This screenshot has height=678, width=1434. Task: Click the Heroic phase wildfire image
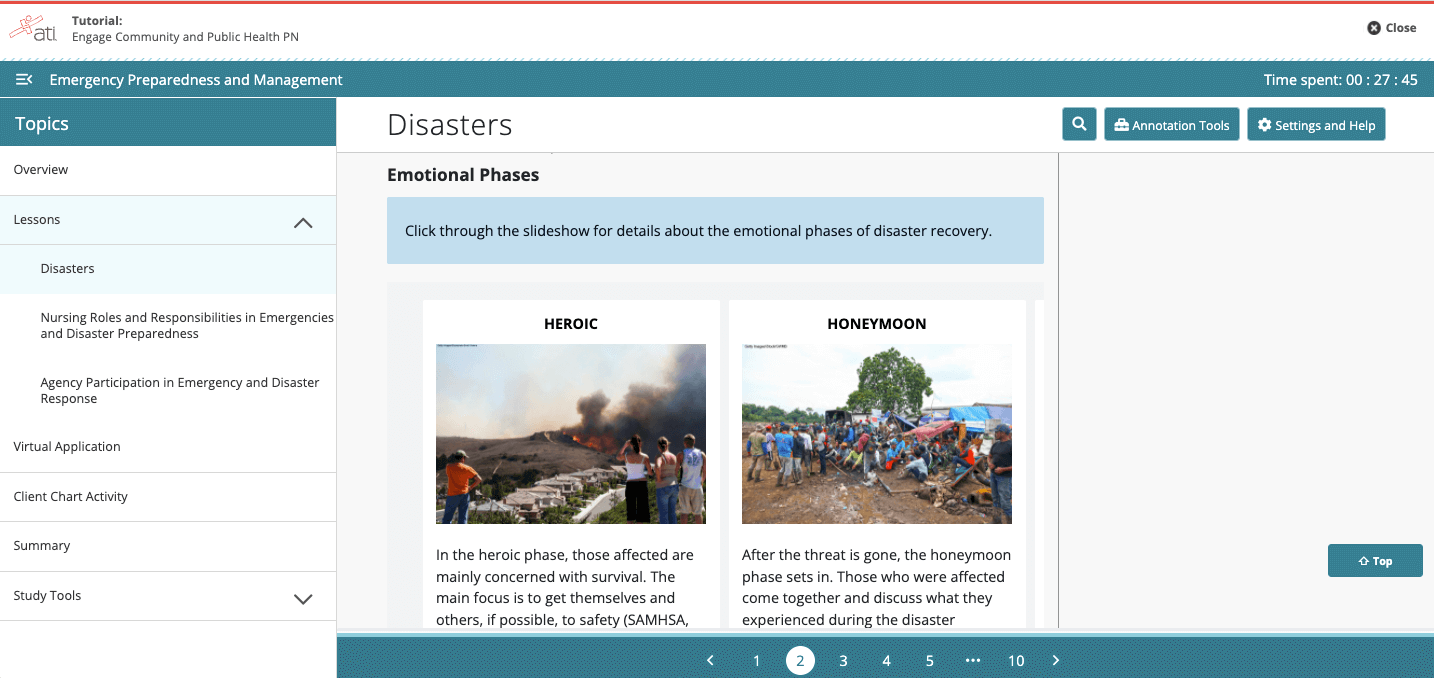(570, 434)
